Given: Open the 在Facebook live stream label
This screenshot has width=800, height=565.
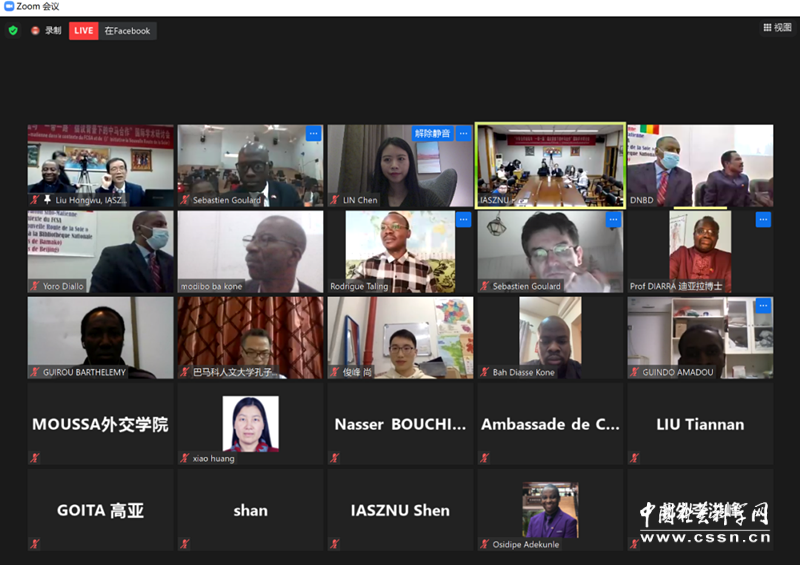Looking at the screenshot, I should tap(128, 31).
